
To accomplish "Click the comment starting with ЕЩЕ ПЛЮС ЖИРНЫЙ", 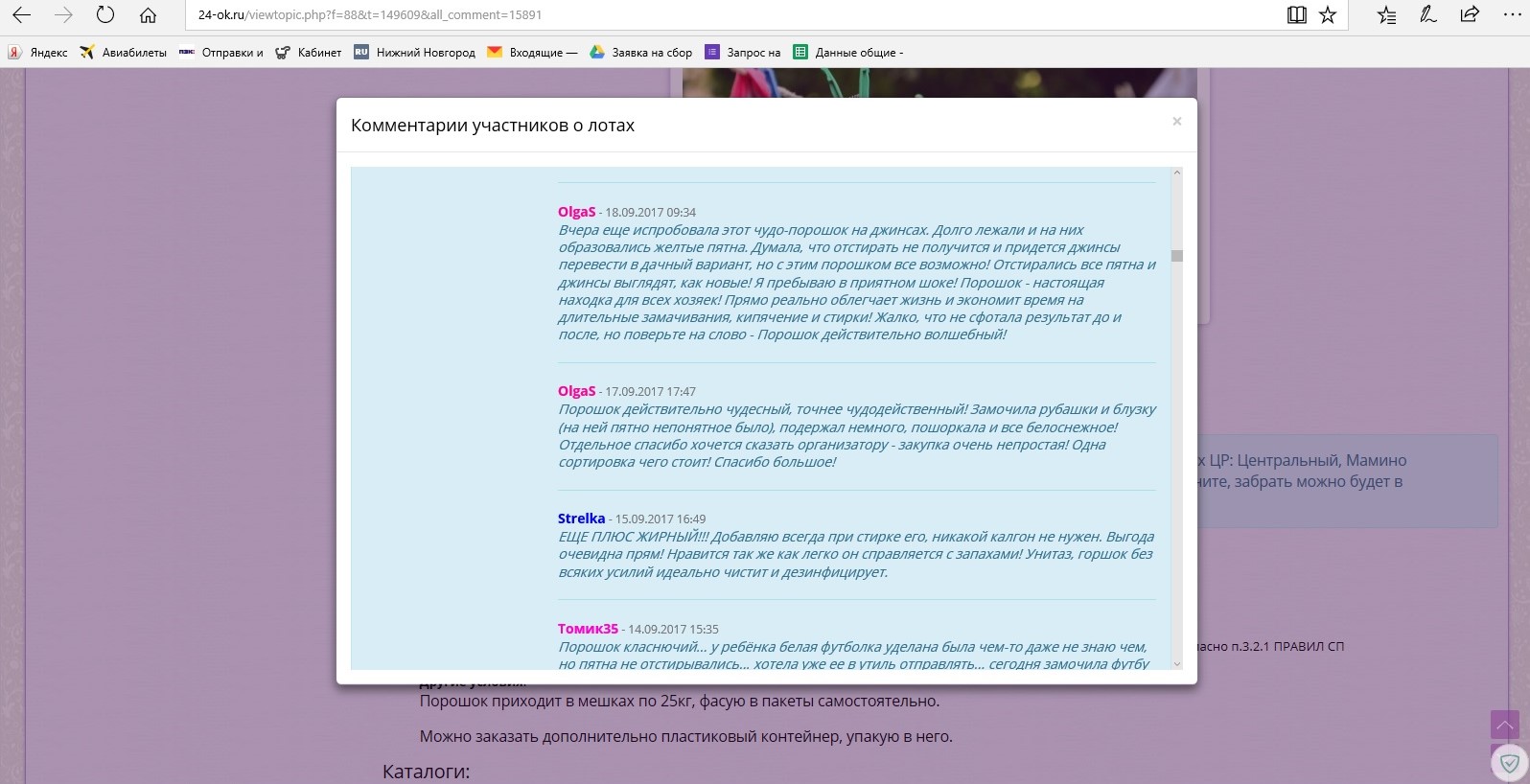I will 856,554.
